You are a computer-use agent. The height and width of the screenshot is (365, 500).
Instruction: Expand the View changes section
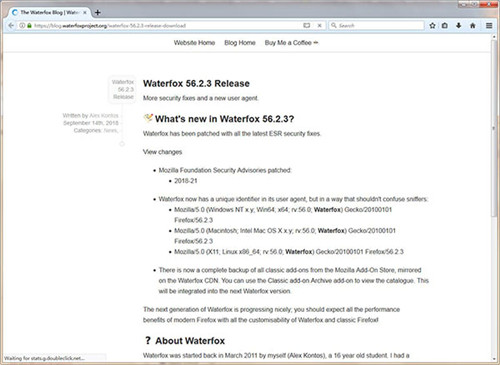pos(162,152)
